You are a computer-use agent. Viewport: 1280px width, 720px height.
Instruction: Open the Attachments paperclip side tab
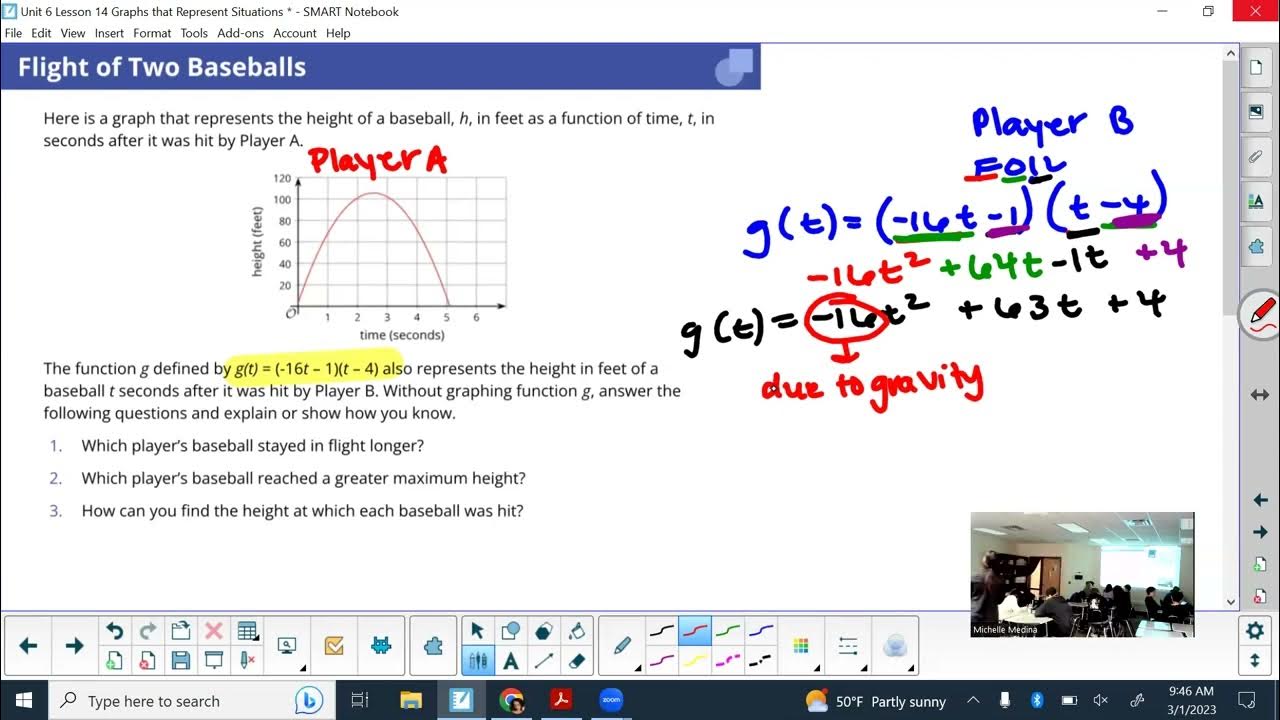[x=1256, y=157]
